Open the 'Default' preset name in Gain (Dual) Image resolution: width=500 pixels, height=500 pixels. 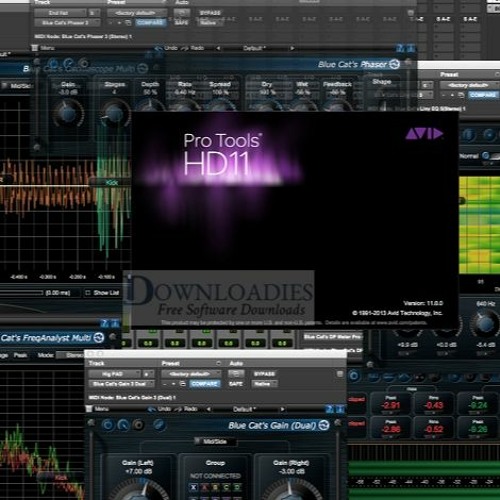245,409
